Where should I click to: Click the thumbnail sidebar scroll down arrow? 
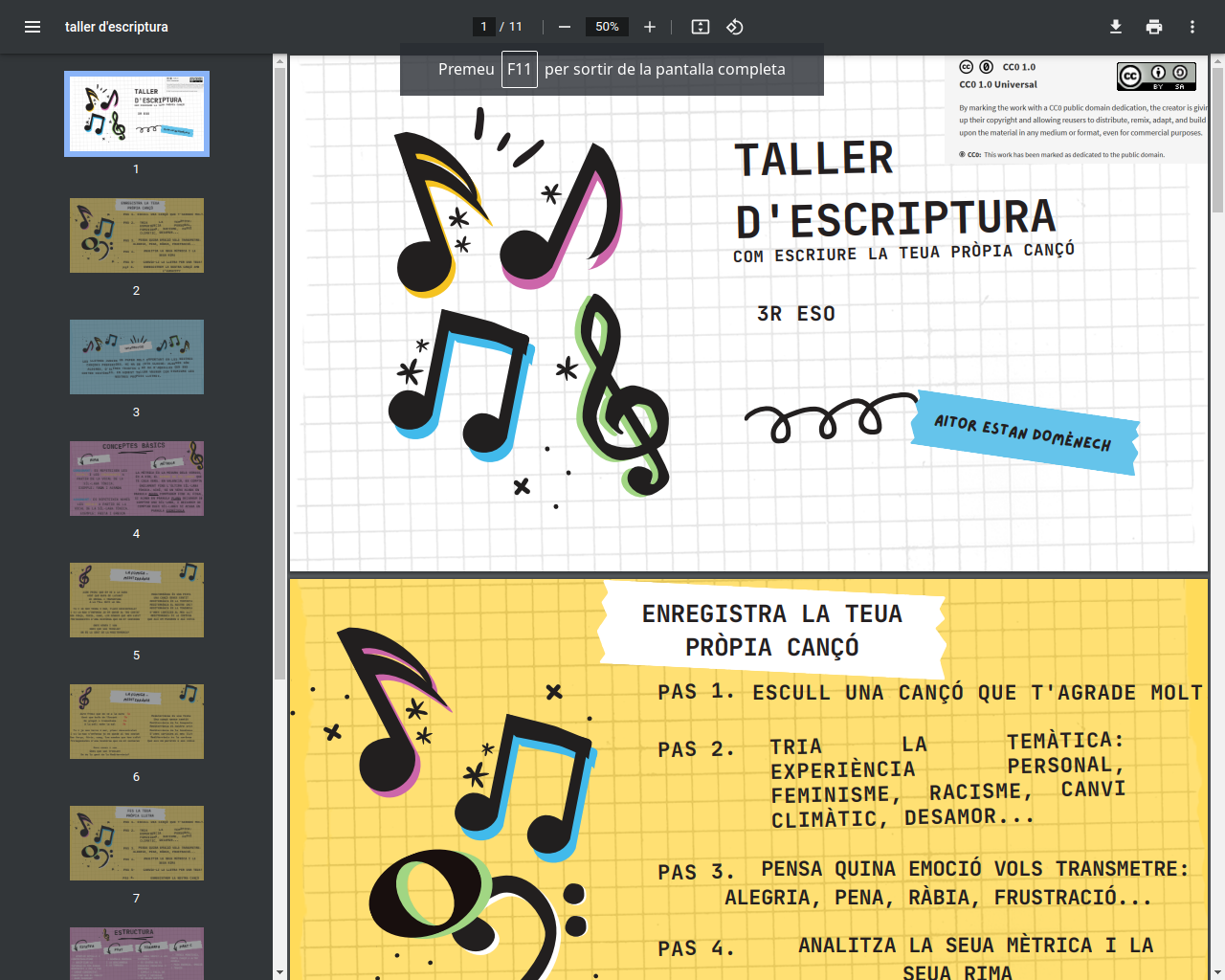click(x=280, y=972)
